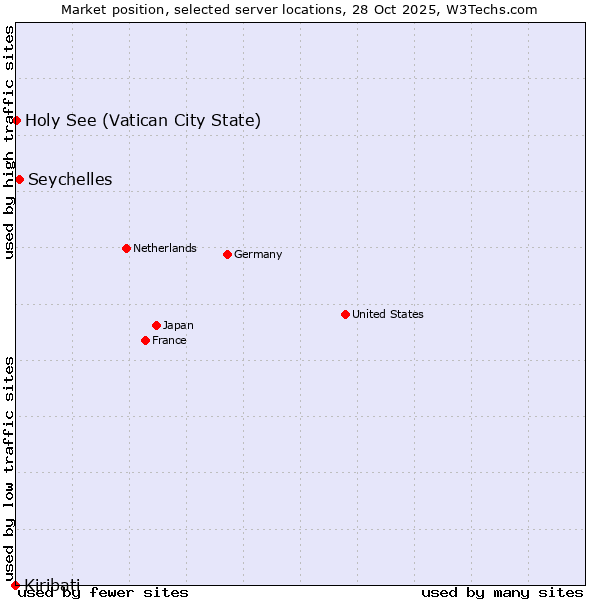Click the 'used by high traffic sites' axis label
Viewport: 600px width, 600px height.
[9, 143]
